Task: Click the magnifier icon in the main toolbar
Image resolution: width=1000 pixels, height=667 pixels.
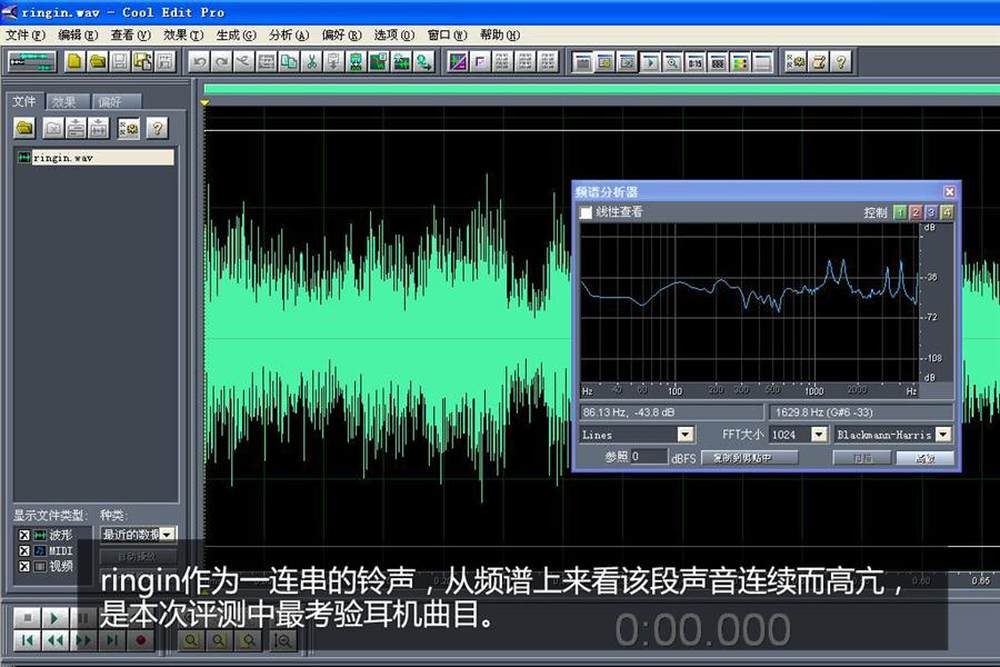Action: point(672,62)
